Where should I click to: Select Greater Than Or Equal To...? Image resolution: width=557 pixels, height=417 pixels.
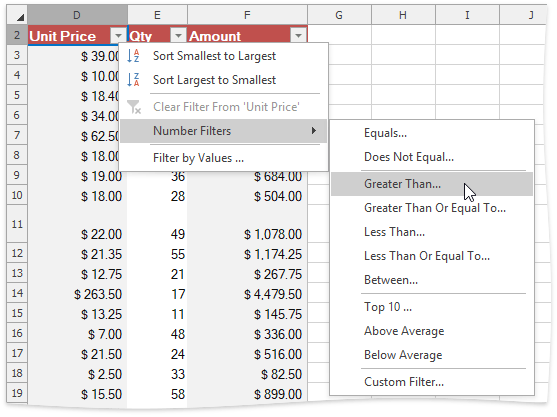[432, 208]
